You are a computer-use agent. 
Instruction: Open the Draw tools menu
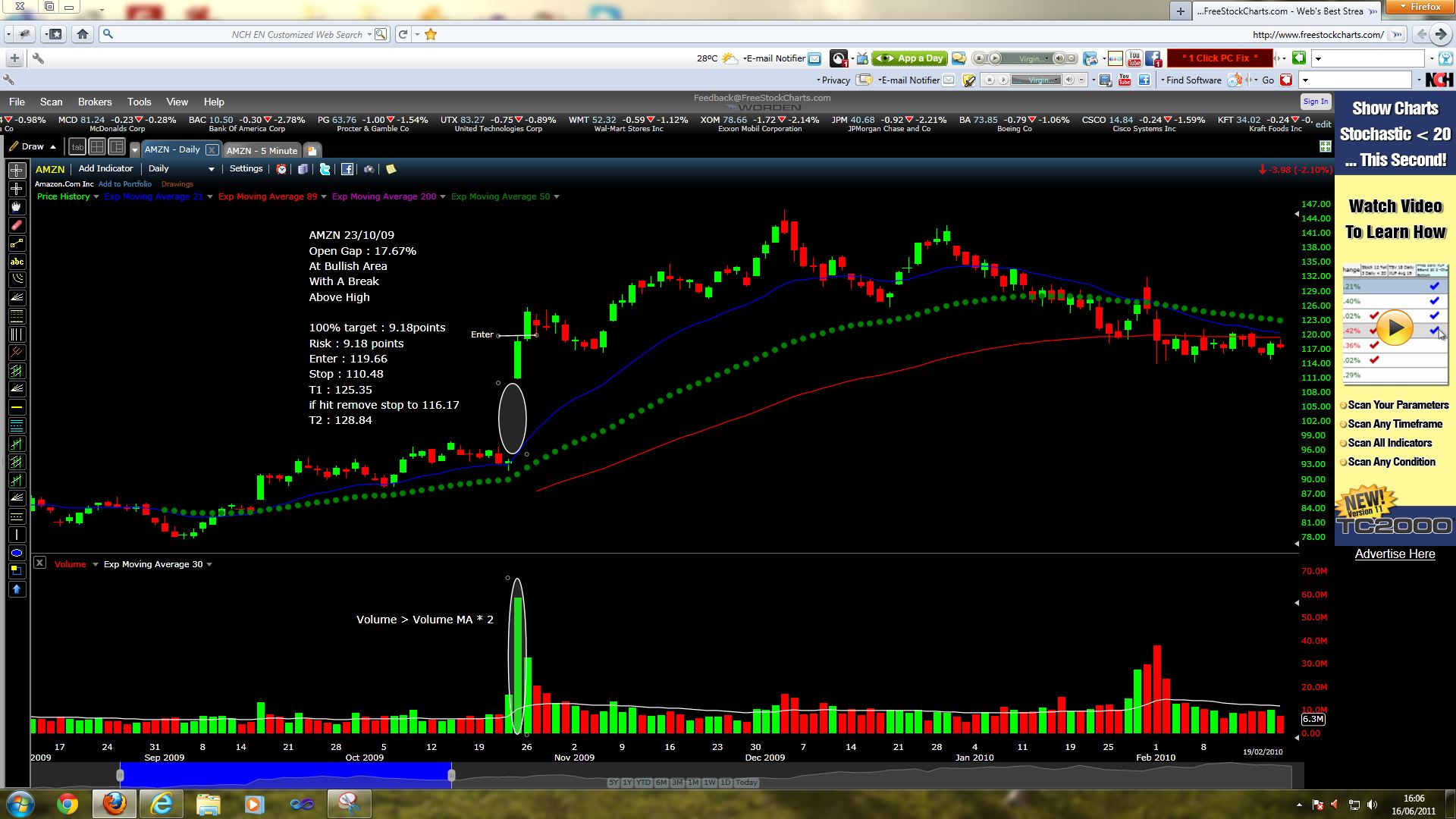33,146
